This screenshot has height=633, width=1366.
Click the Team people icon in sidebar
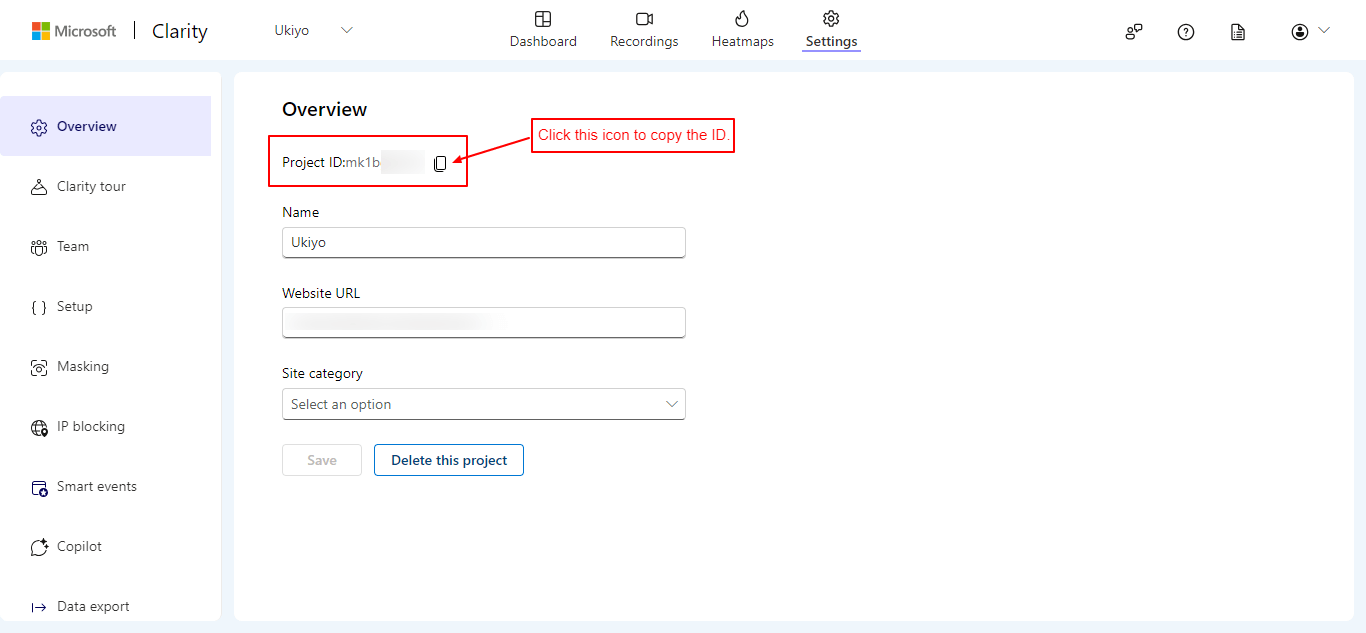pos(39,247)
